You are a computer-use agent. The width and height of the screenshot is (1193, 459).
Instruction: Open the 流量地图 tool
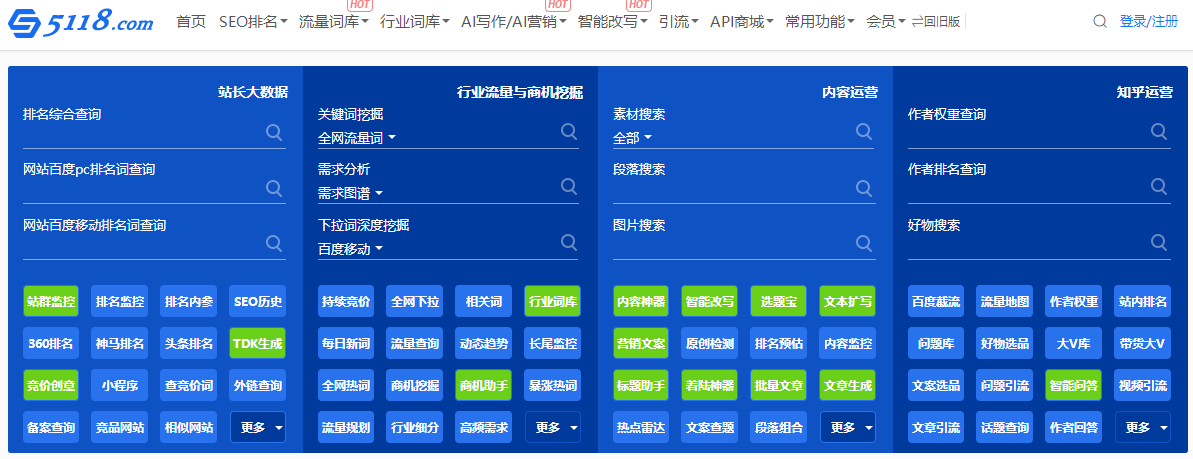(x=1004, y=301)
